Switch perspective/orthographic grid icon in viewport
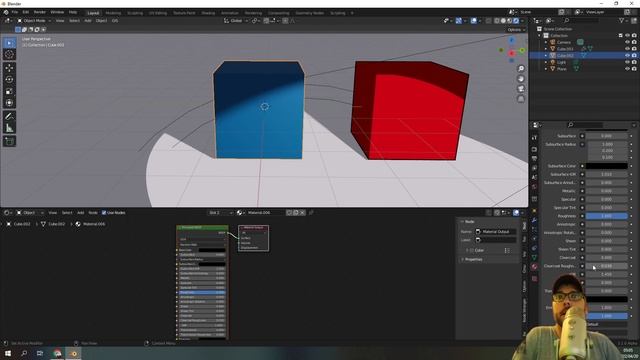640x360 pixels. [x=521, y=99]
